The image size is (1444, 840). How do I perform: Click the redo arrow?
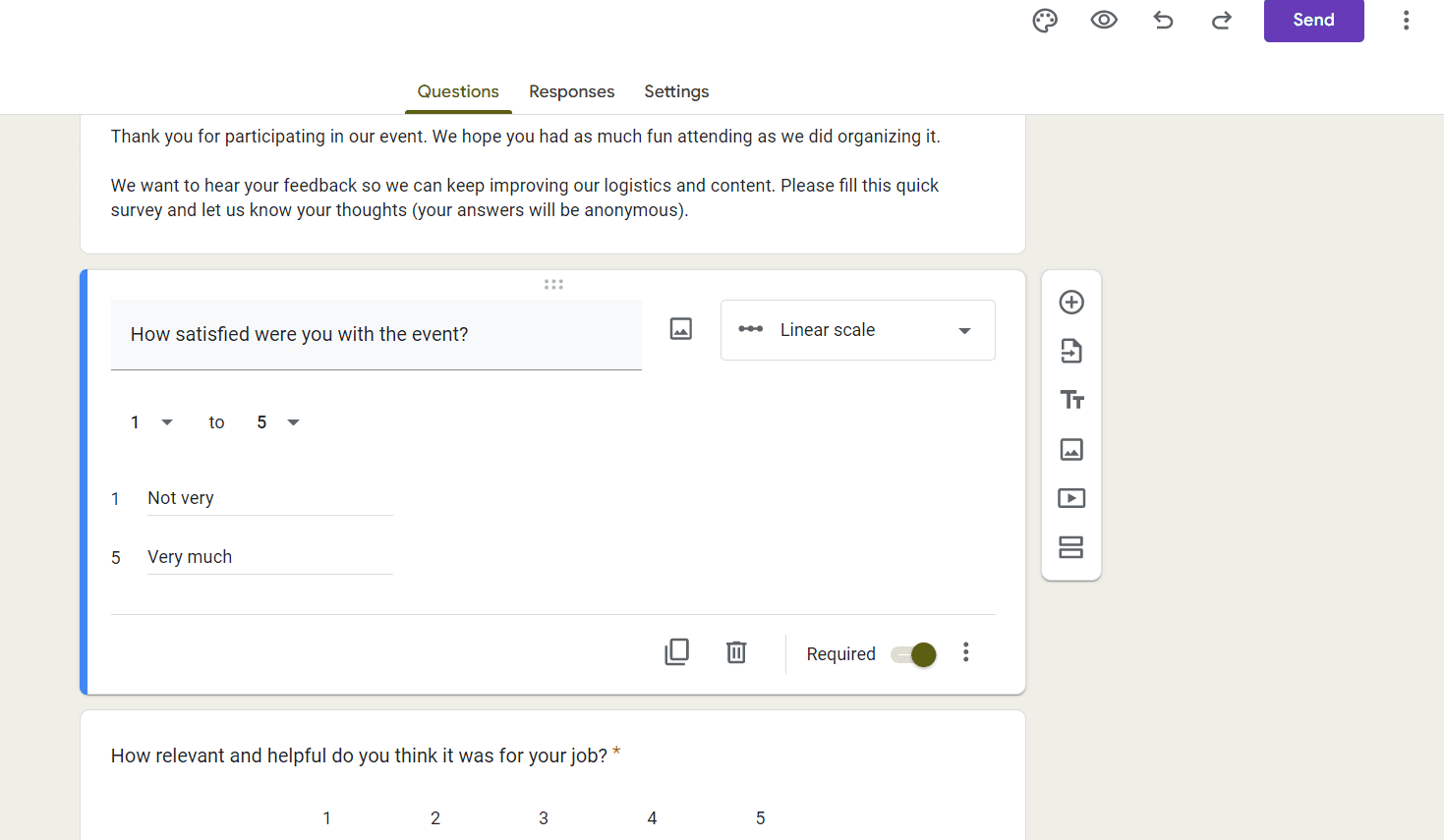(x=1222, y=21)
